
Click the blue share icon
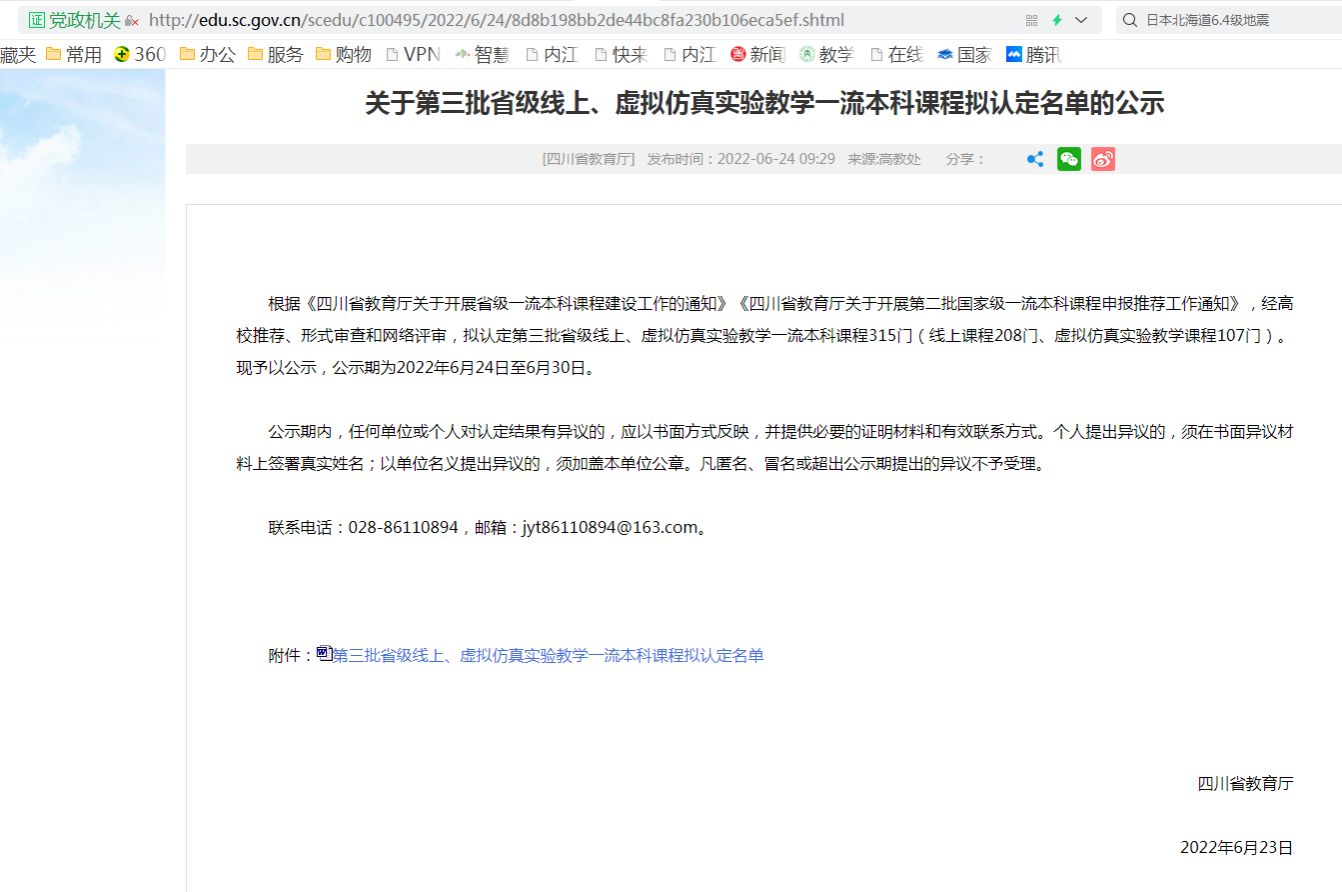point(1035,159)
